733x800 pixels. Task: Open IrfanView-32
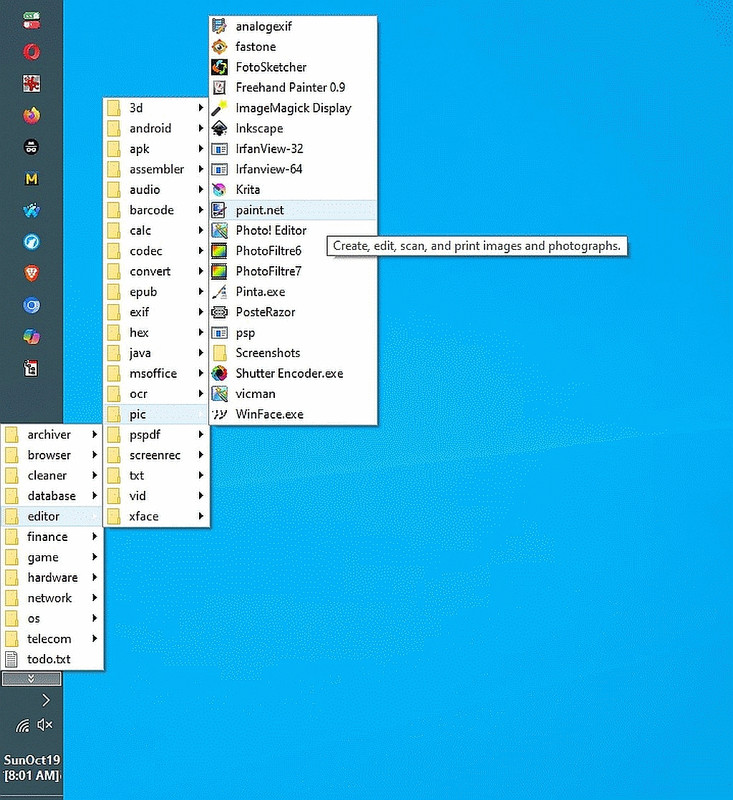pyautogui.click(x=293, y=148)
